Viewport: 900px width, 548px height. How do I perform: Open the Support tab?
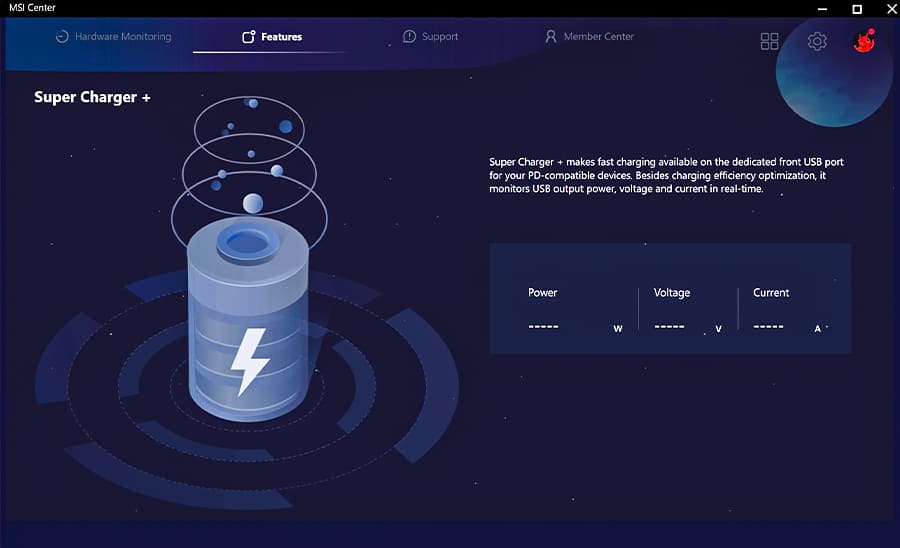pos(439,37)
